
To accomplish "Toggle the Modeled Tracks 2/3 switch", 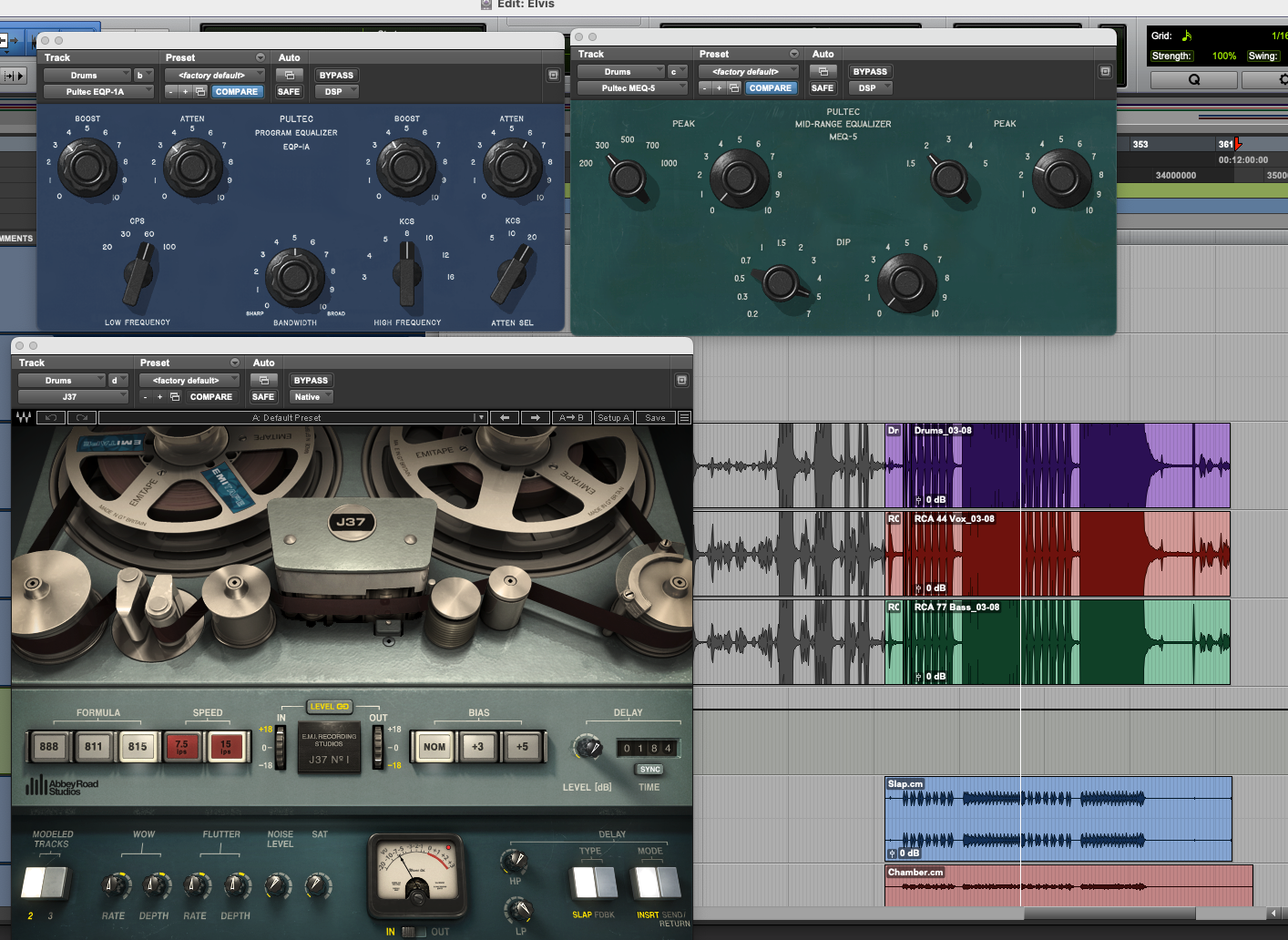I will [x=44, y=883].
